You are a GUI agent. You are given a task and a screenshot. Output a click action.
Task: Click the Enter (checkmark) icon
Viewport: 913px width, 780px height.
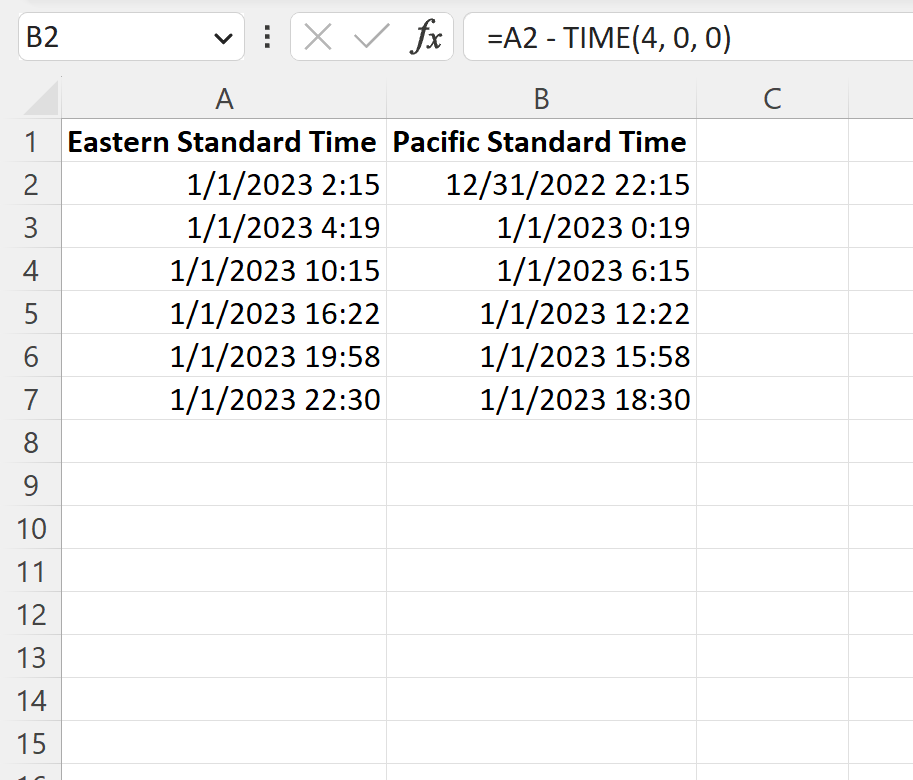point(369,37)
